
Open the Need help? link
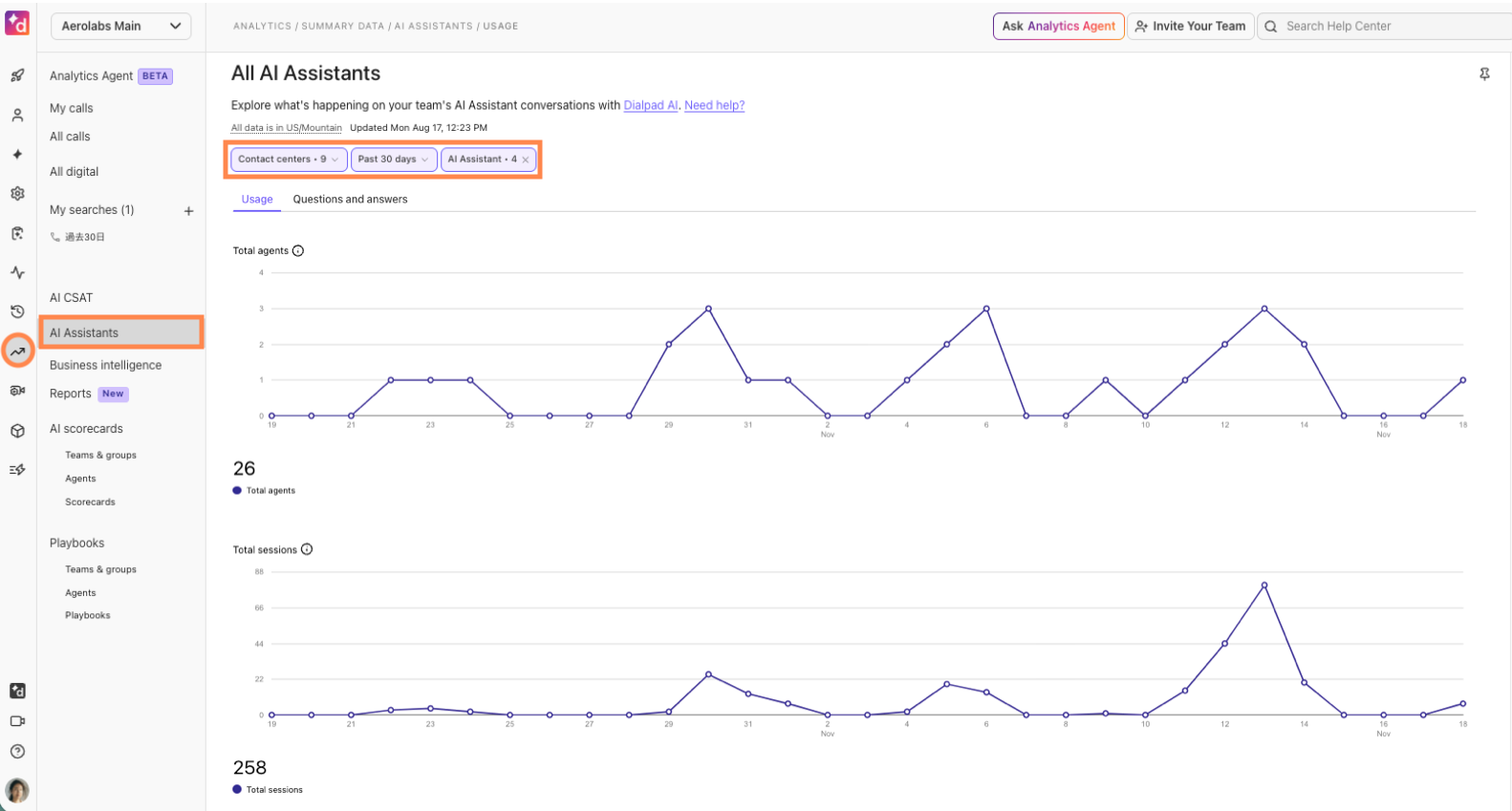point(714,105)
